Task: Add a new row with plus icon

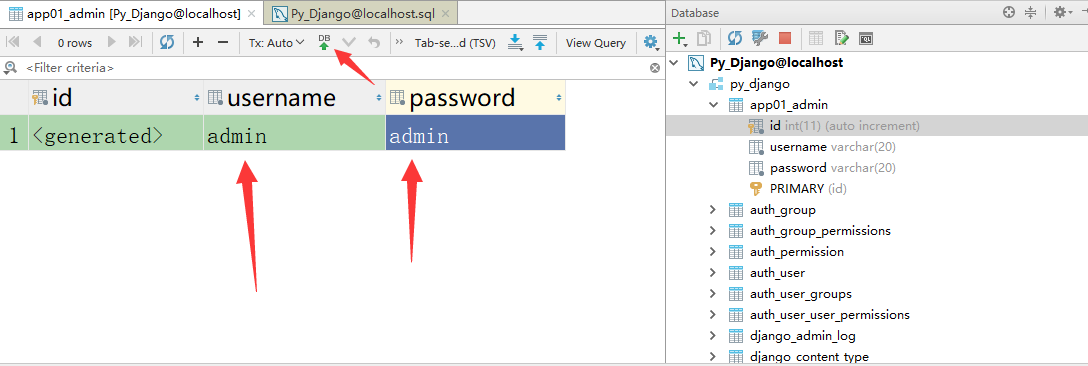Action: coord(198,42)
